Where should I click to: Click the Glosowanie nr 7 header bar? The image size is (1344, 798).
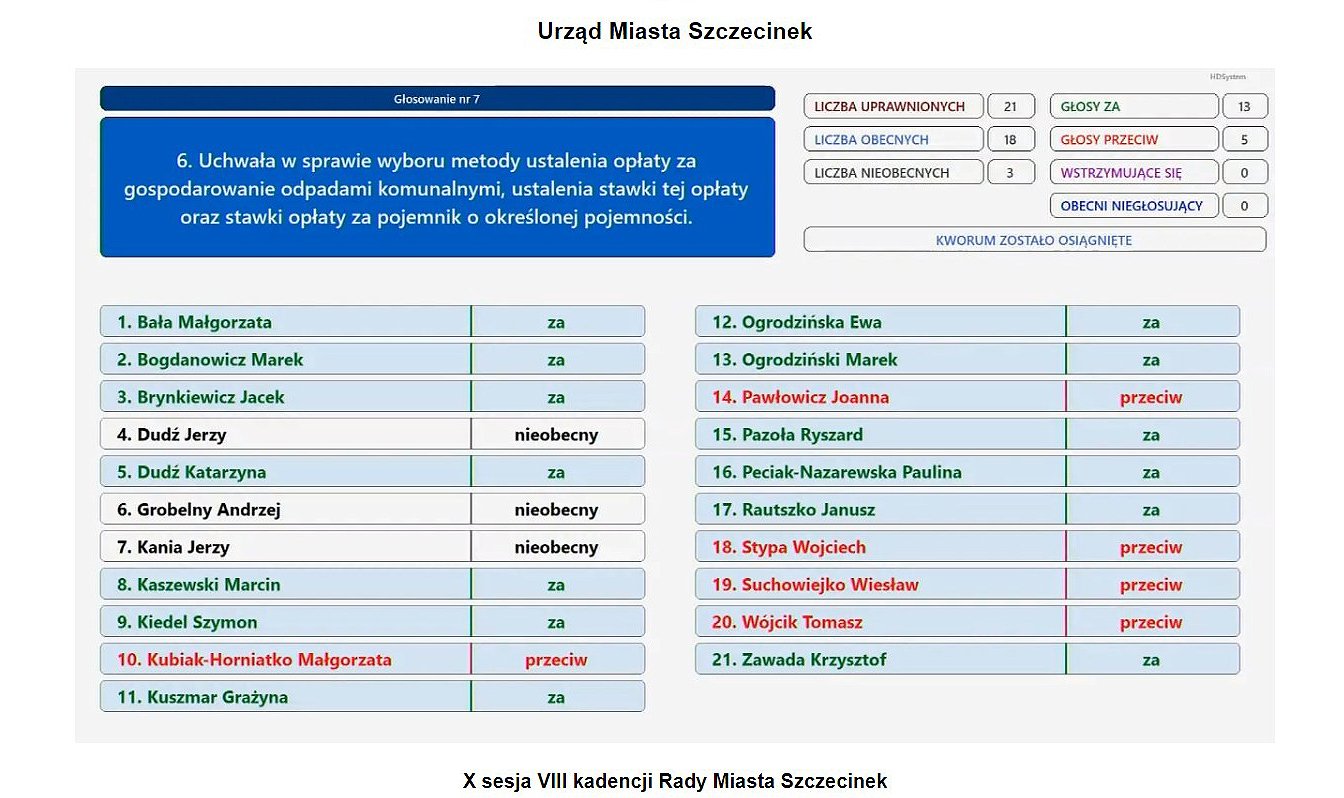click(x=437, y=99)
